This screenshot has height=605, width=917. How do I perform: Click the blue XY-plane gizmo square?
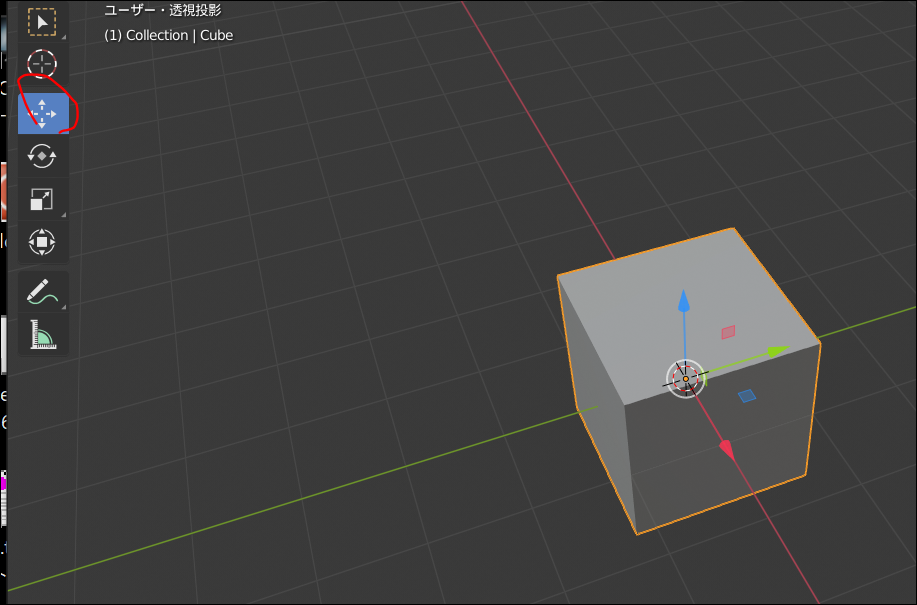click(x=747, y=396)
